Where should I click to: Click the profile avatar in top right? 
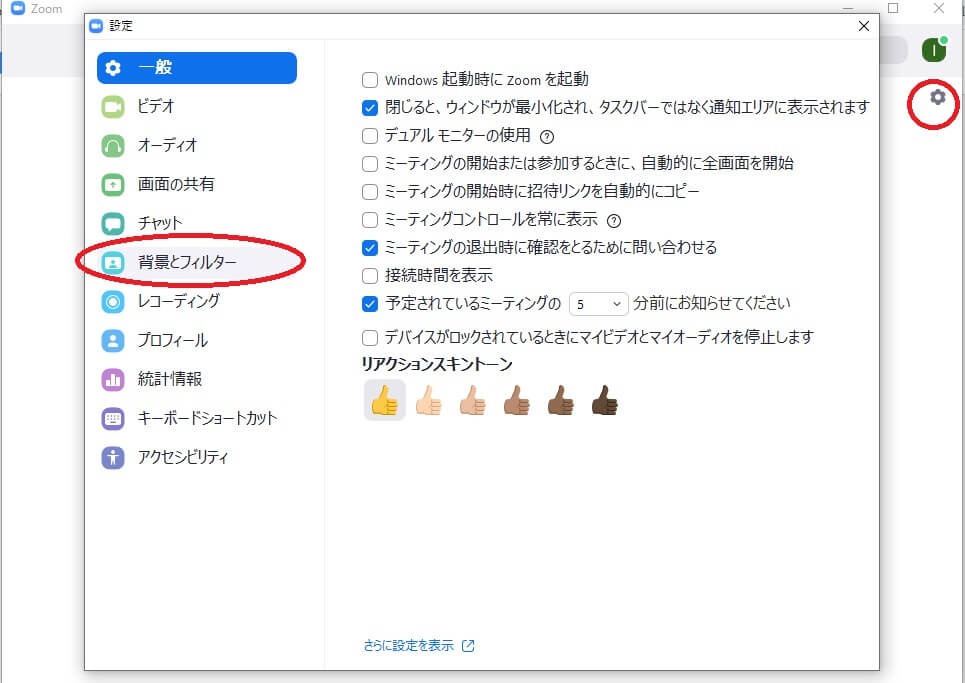coord(934,50)
